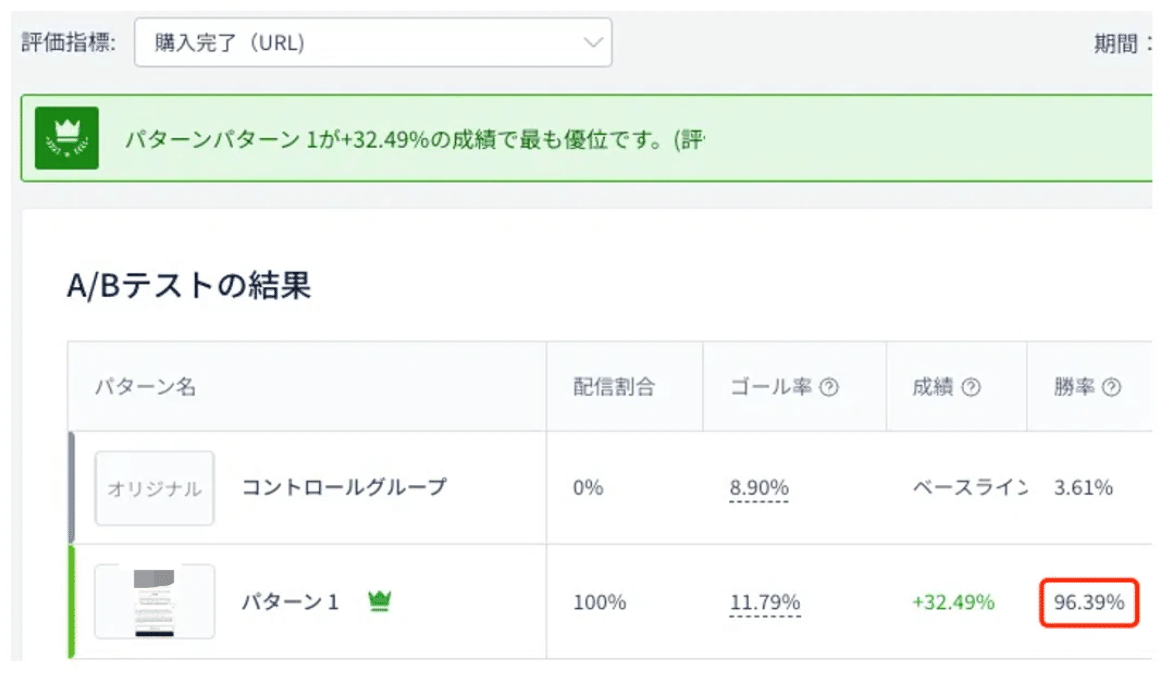Click the オリジナル thumbnail box
The width and height of the screenshot is (1174, 680).
tap(154, 488)
